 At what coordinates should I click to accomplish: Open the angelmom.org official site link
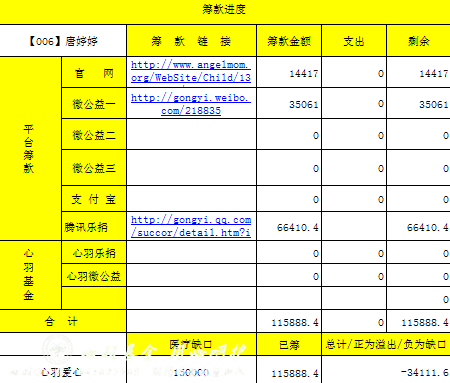click(191, 71)
